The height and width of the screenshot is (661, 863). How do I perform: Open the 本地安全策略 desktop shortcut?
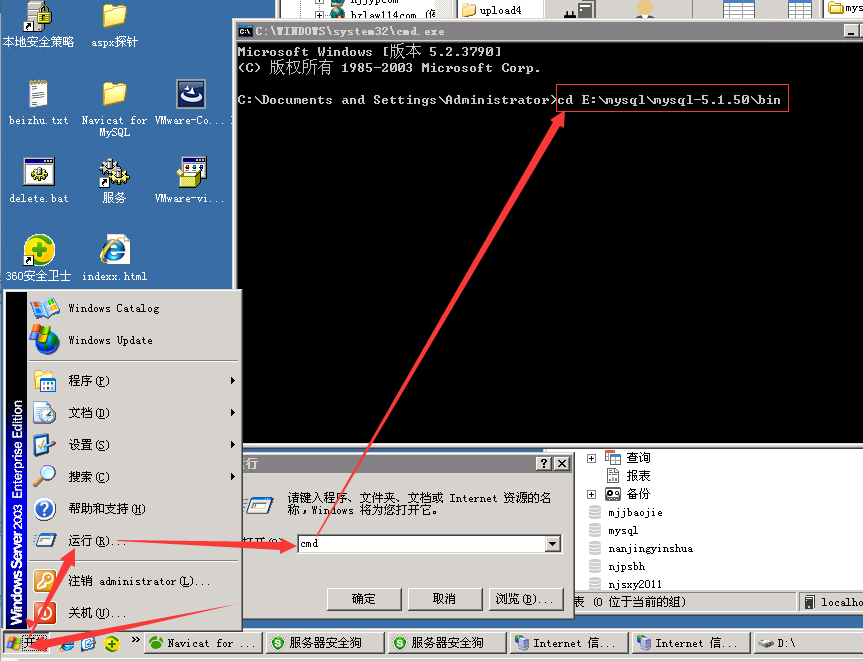tap(38, 24)
